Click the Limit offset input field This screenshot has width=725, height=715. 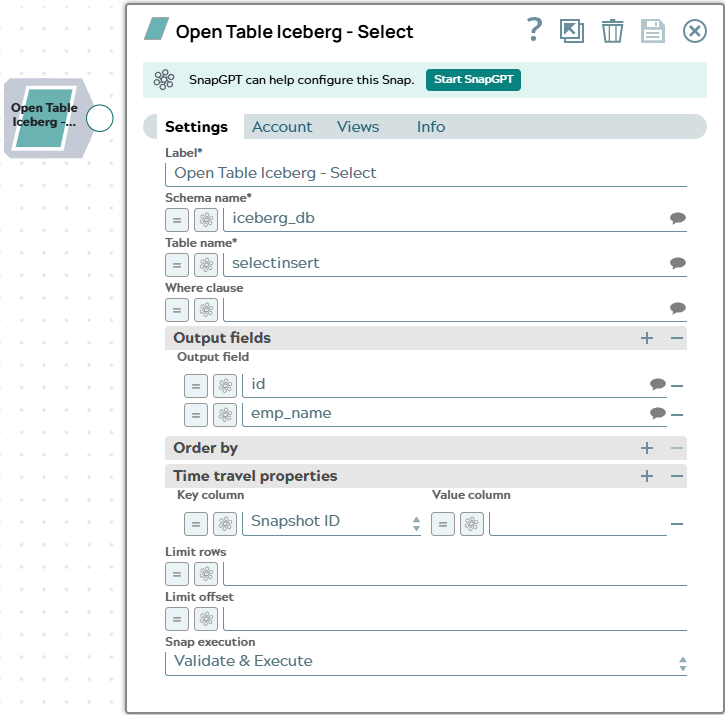455,618
